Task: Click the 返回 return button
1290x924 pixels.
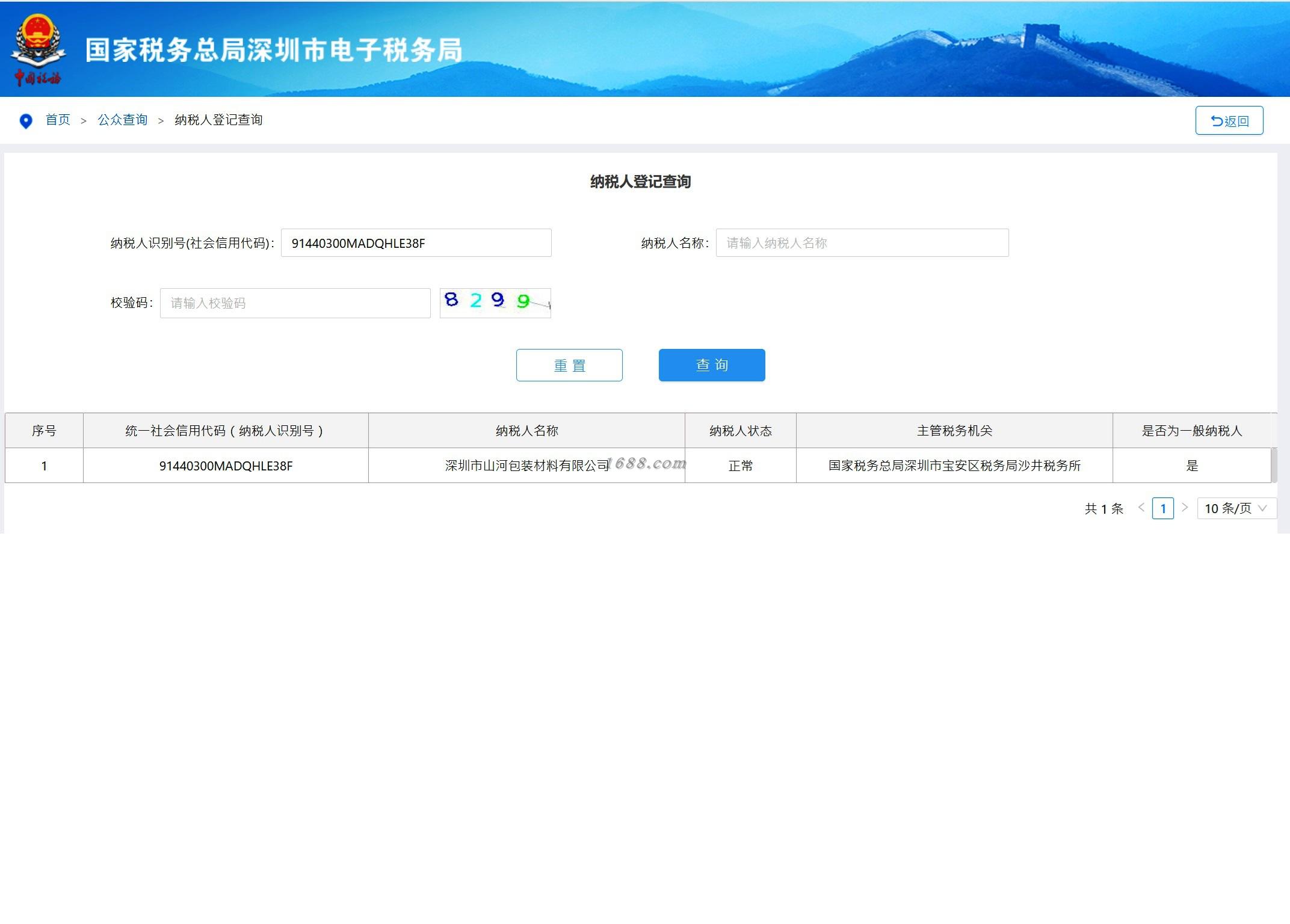Action: (x=1229, y=120)
